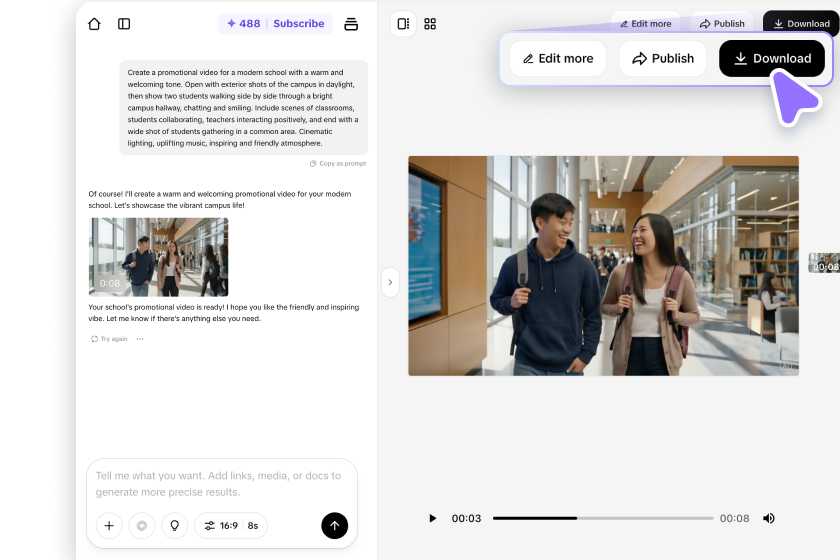The image size is (840, 560).
Task: Send the prompt with the up arrow button
Action: pos(334,526)
